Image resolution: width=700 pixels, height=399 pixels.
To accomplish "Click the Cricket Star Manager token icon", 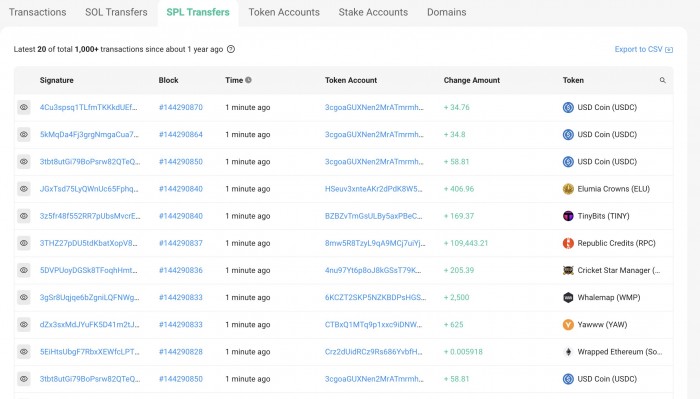I will [x=568, y=270].
